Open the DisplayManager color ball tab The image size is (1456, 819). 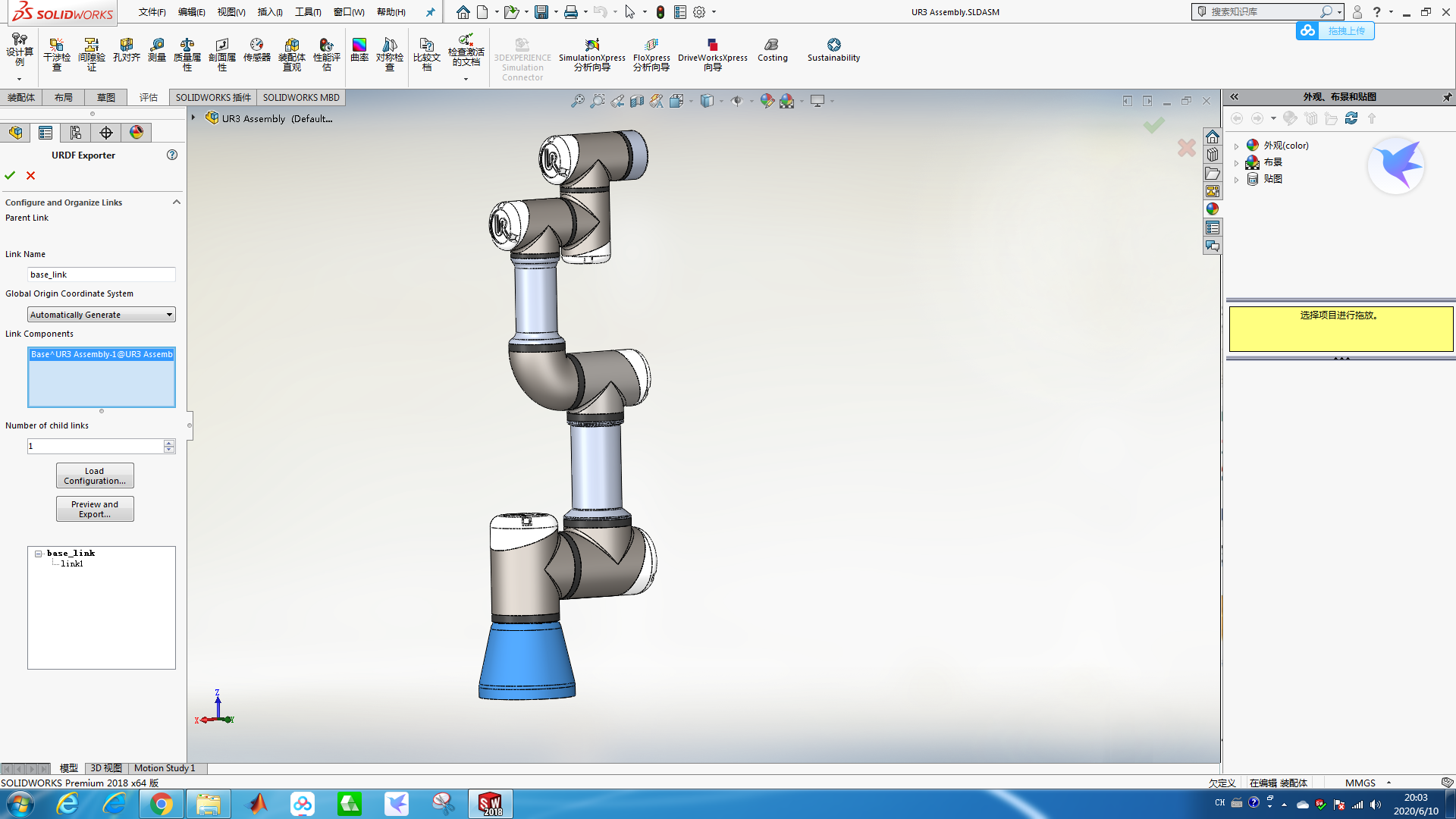coord(136,133)
